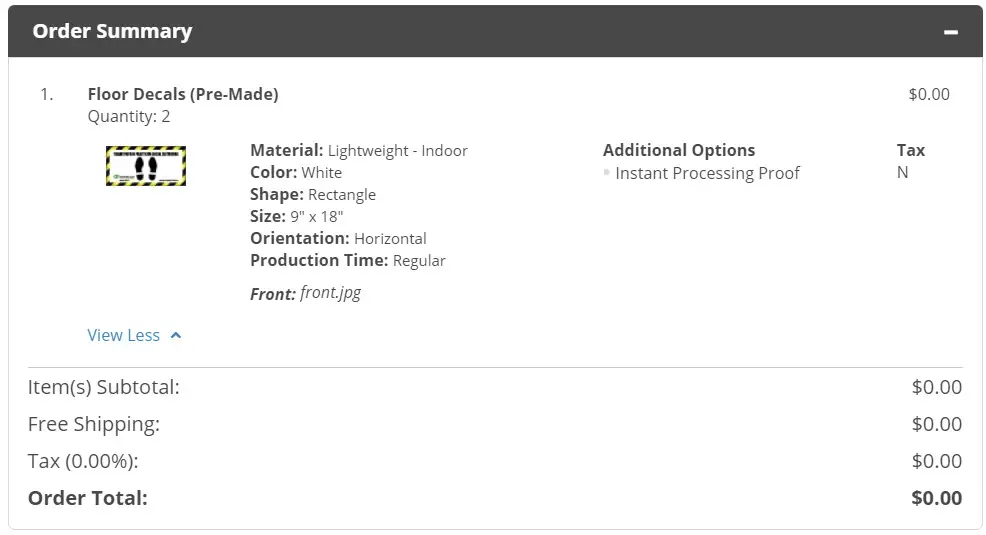986x535 pixels.
Task: Click the Tax column heading
Action: click(911, 150)
